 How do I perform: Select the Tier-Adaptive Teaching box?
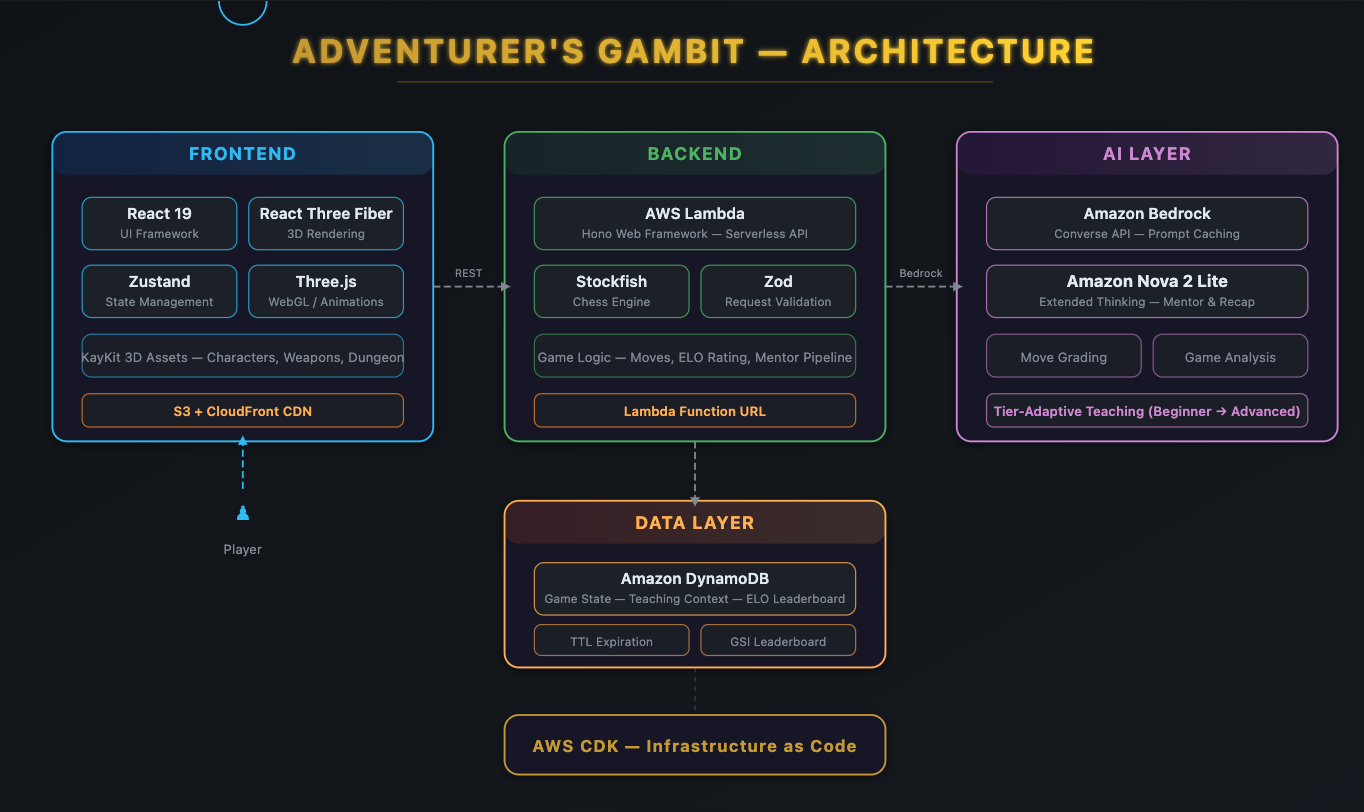[1147, 410]
